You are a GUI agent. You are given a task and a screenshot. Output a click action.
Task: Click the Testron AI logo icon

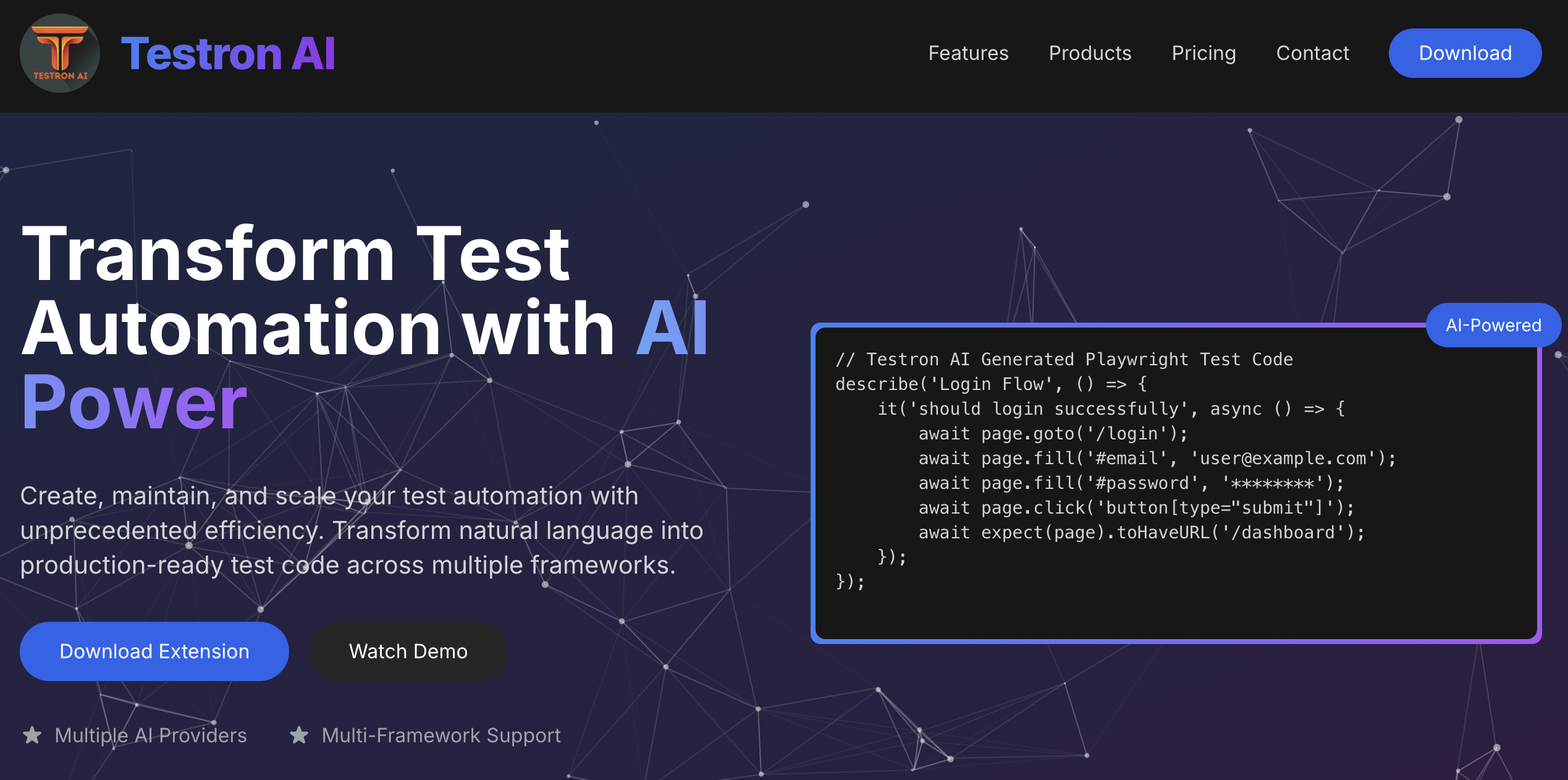click(x=59, y=54)
